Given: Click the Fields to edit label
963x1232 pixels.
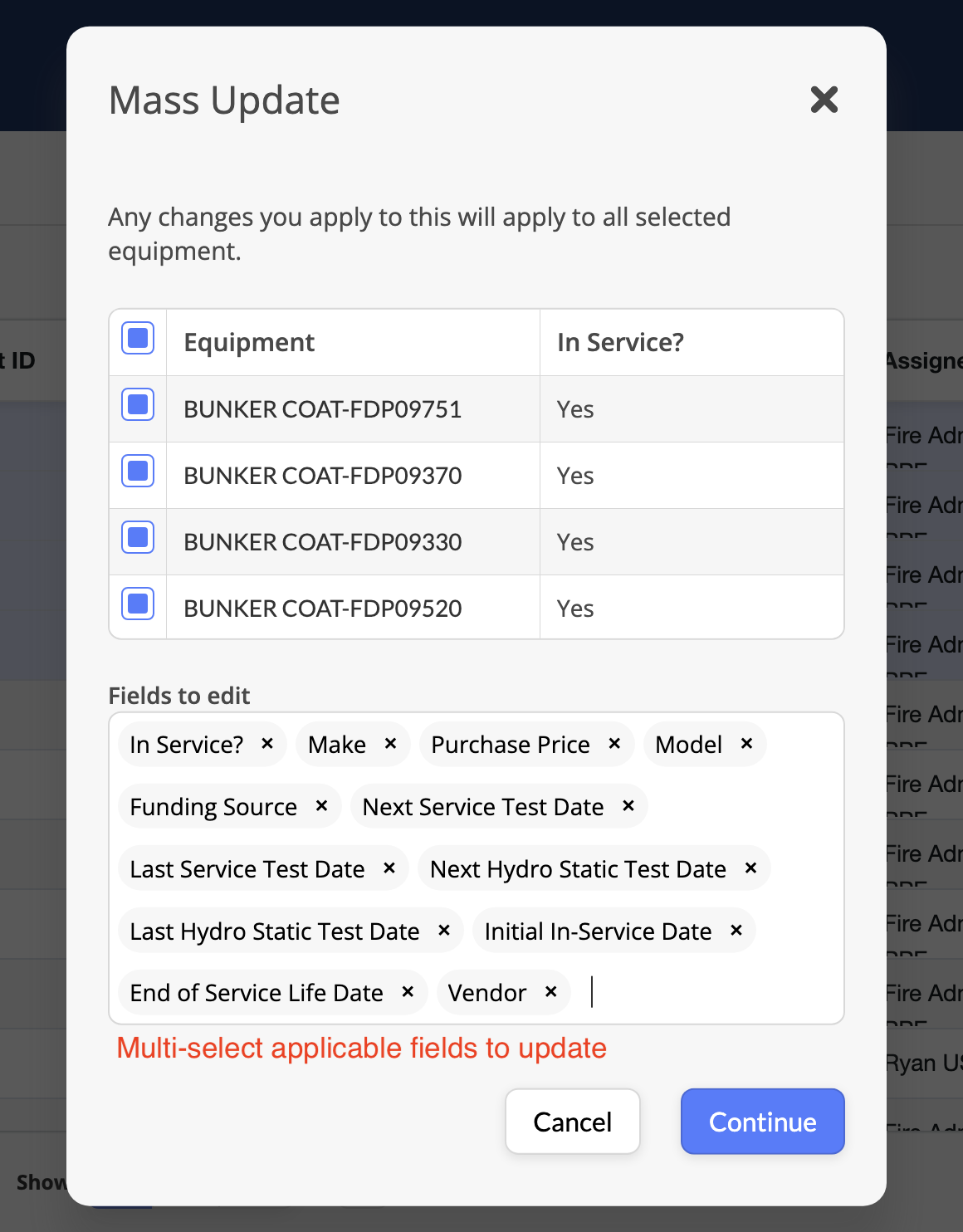Looking at the screenshot, I should click(x=179, y=696).
